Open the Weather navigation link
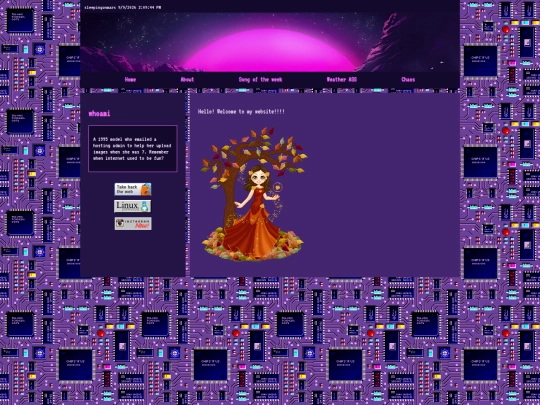This screenshot has width=540, height=405. (x=342, y=80)
